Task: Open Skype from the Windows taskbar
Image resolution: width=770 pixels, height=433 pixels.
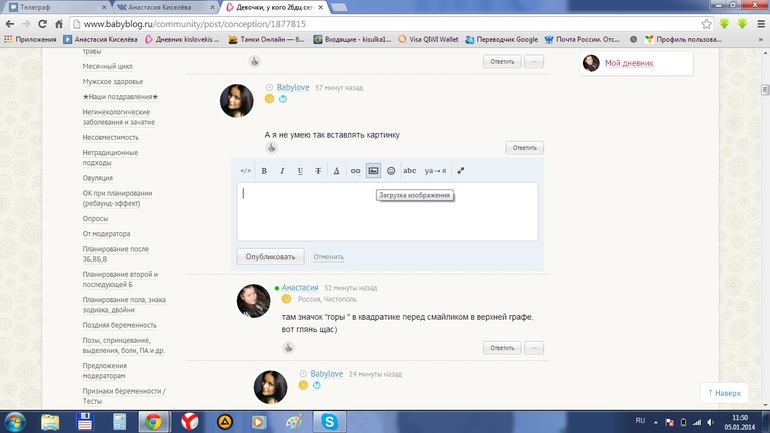Action: click(328, 422)
